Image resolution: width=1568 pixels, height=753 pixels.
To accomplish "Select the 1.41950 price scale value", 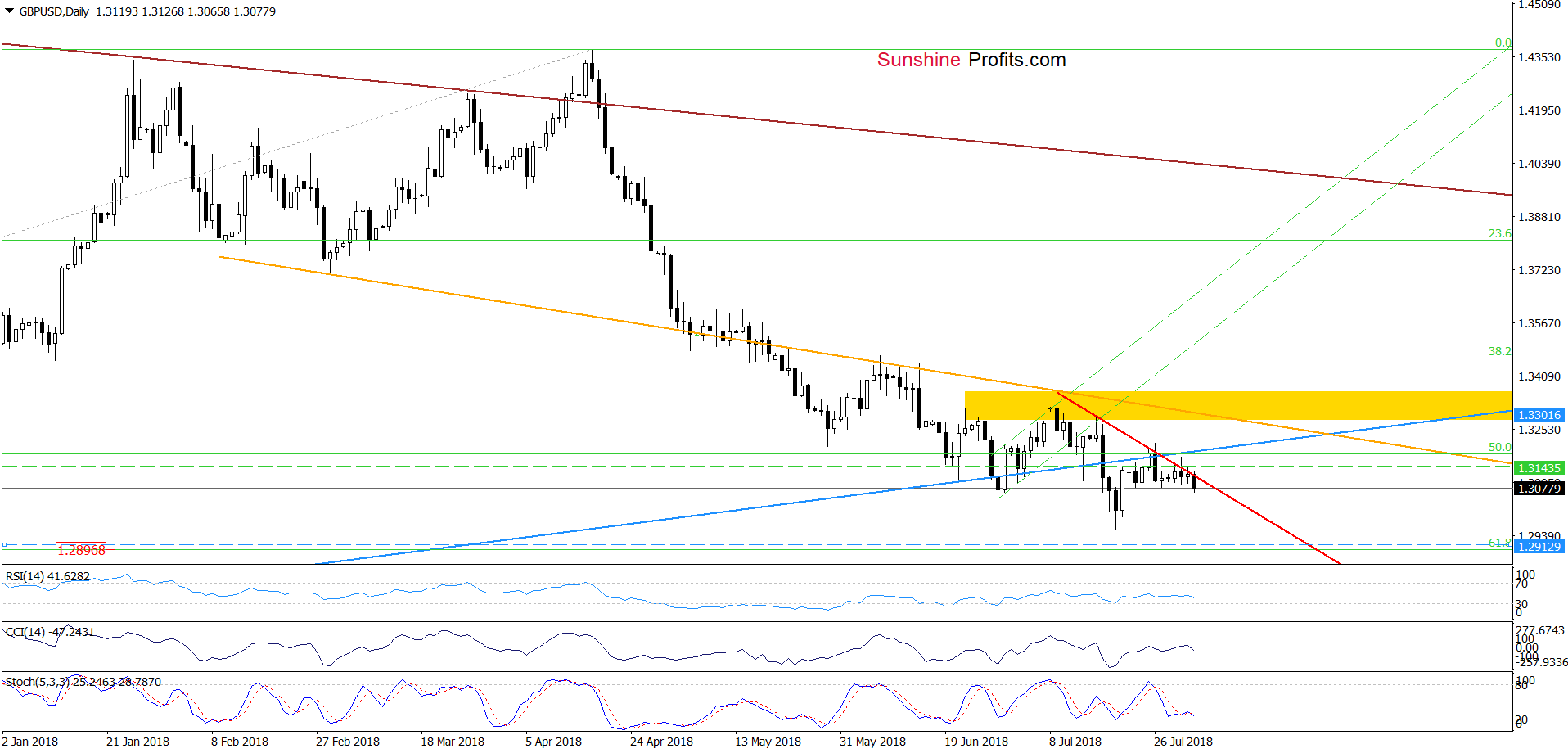I will (x=1539, y=110).
